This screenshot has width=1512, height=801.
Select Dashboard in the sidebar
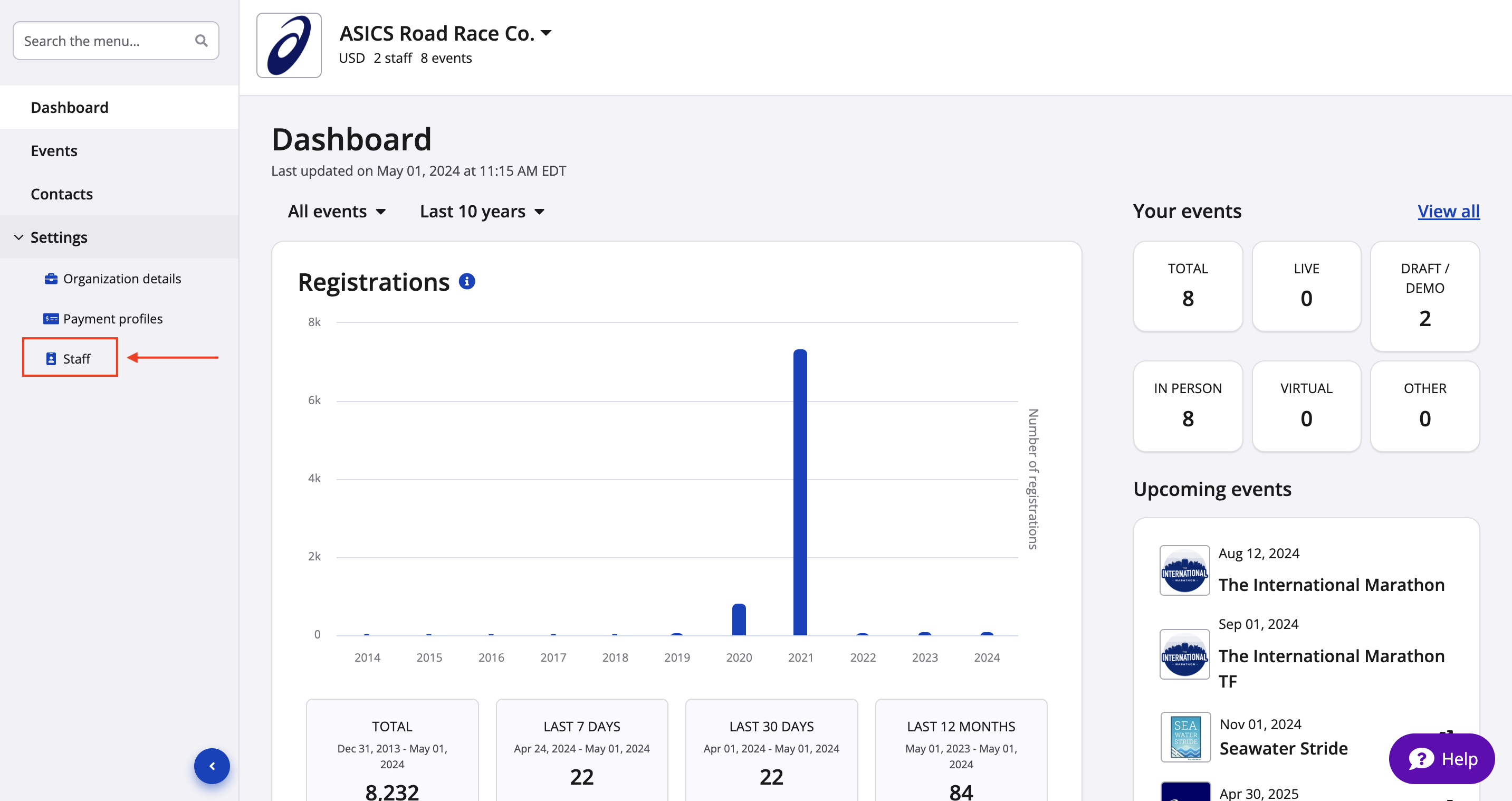click(69, 108)
